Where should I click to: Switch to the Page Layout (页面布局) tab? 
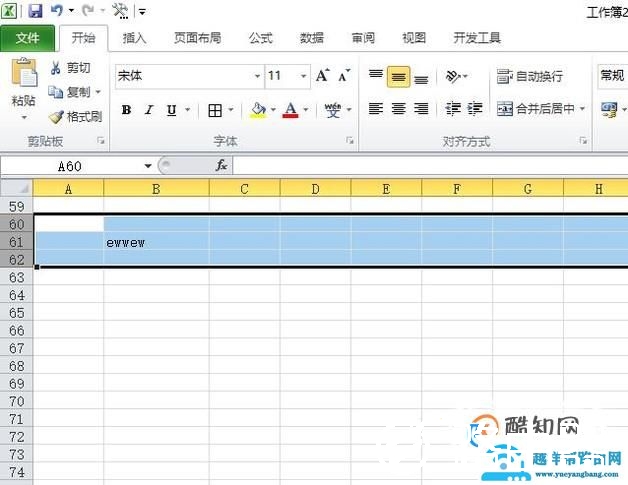[197, 38]
